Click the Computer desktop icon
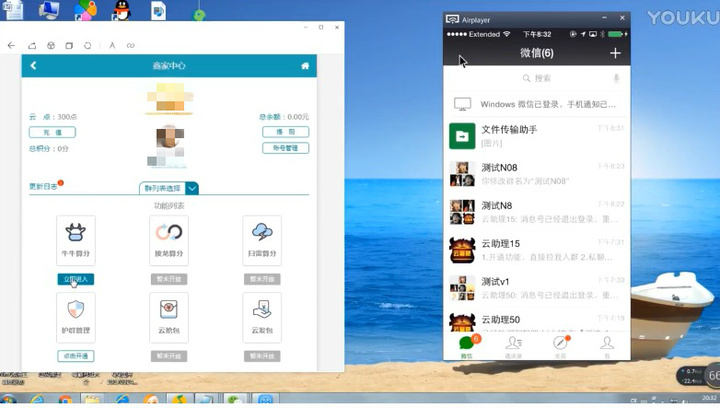Image resolution: width=720 pixels, height=408 pixels. tap(49, 10)
